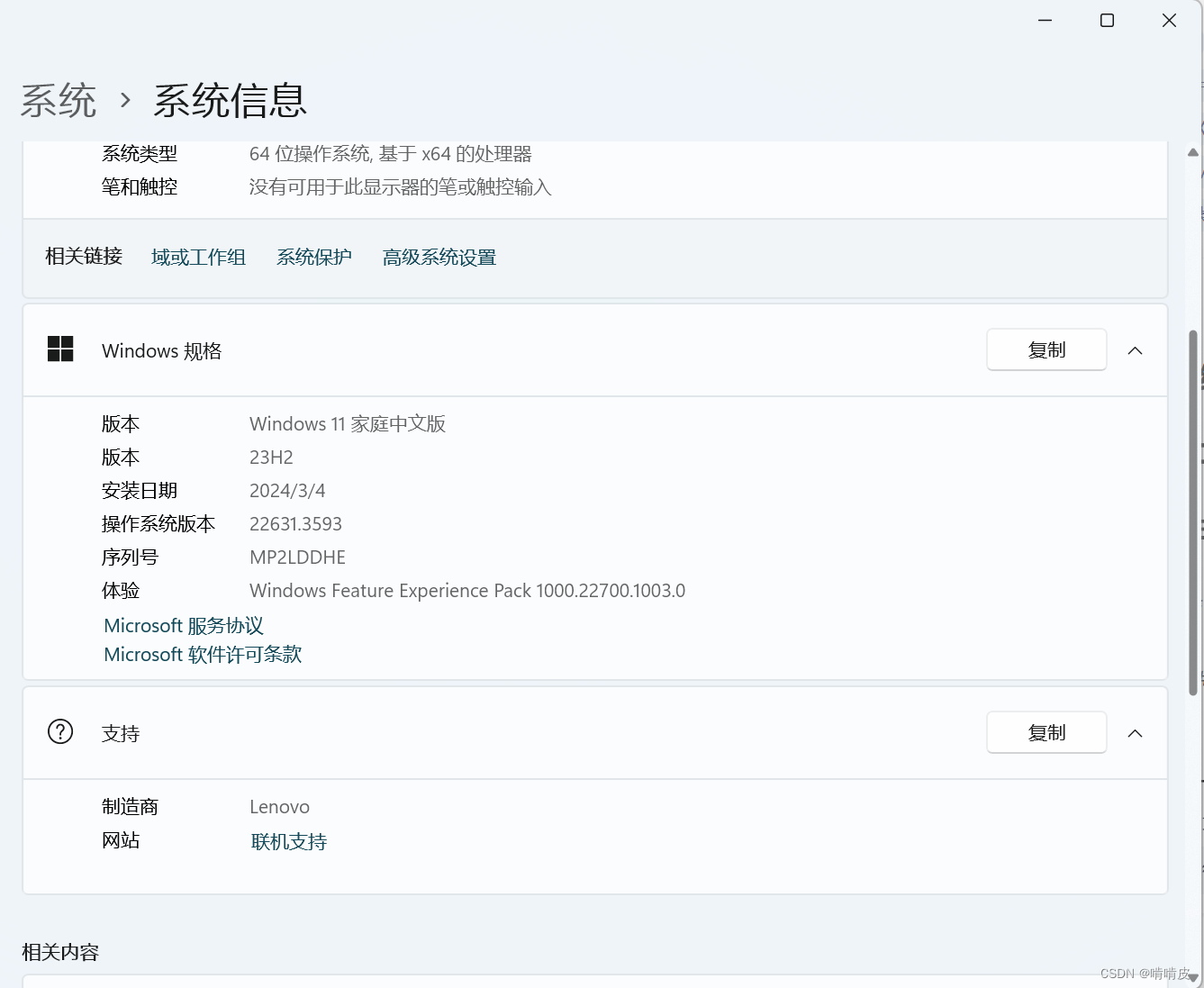Click the 笔和触控 label
Viewport: 1204px width, 988px height.
click(x=140, y=187)
